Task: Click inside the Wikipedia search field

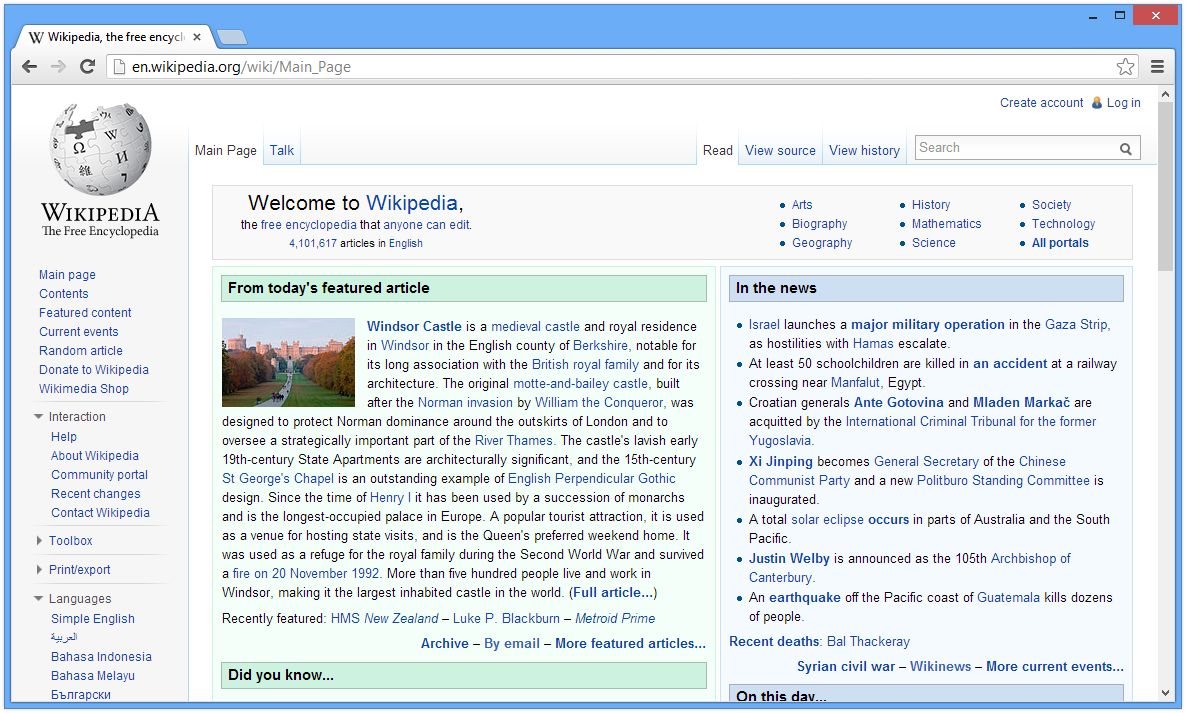Action: (x=1015, y=148)
